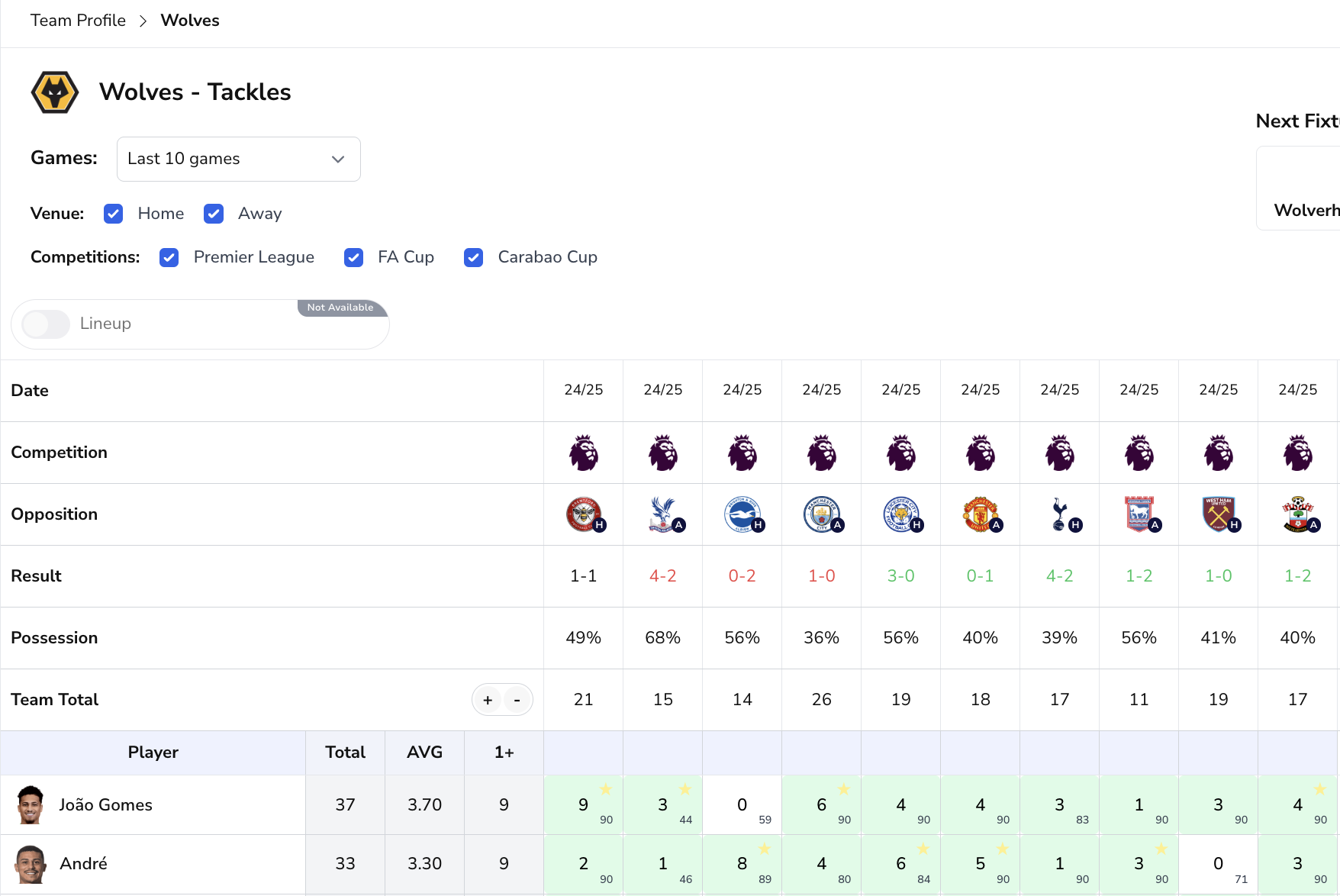Click the Wolves club crest logo
1340x896 pixels.
tap(55, 92)
